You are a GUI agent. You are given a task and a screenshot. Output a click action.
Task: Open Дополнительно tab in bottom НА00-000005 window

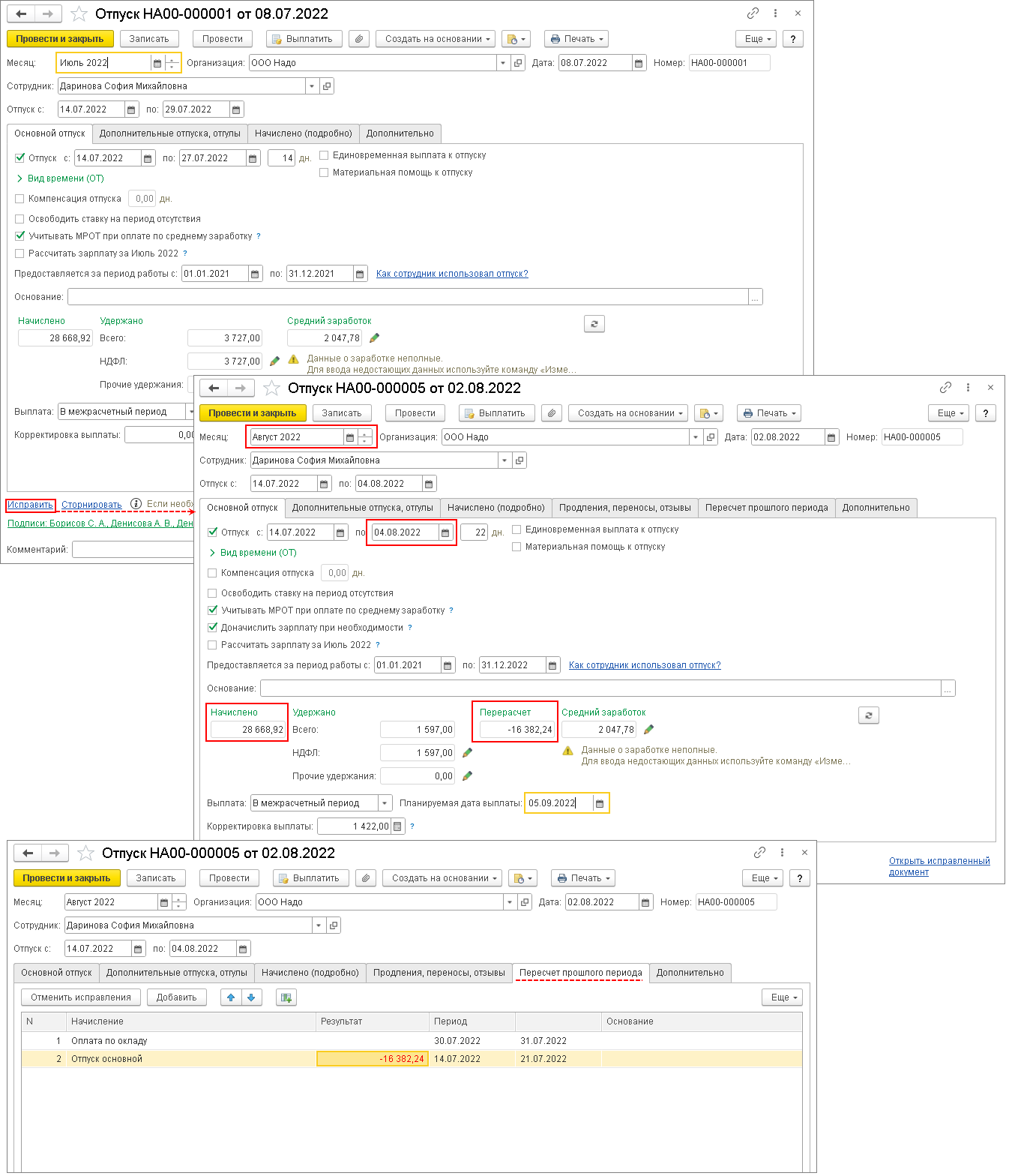tap(690, 973)
